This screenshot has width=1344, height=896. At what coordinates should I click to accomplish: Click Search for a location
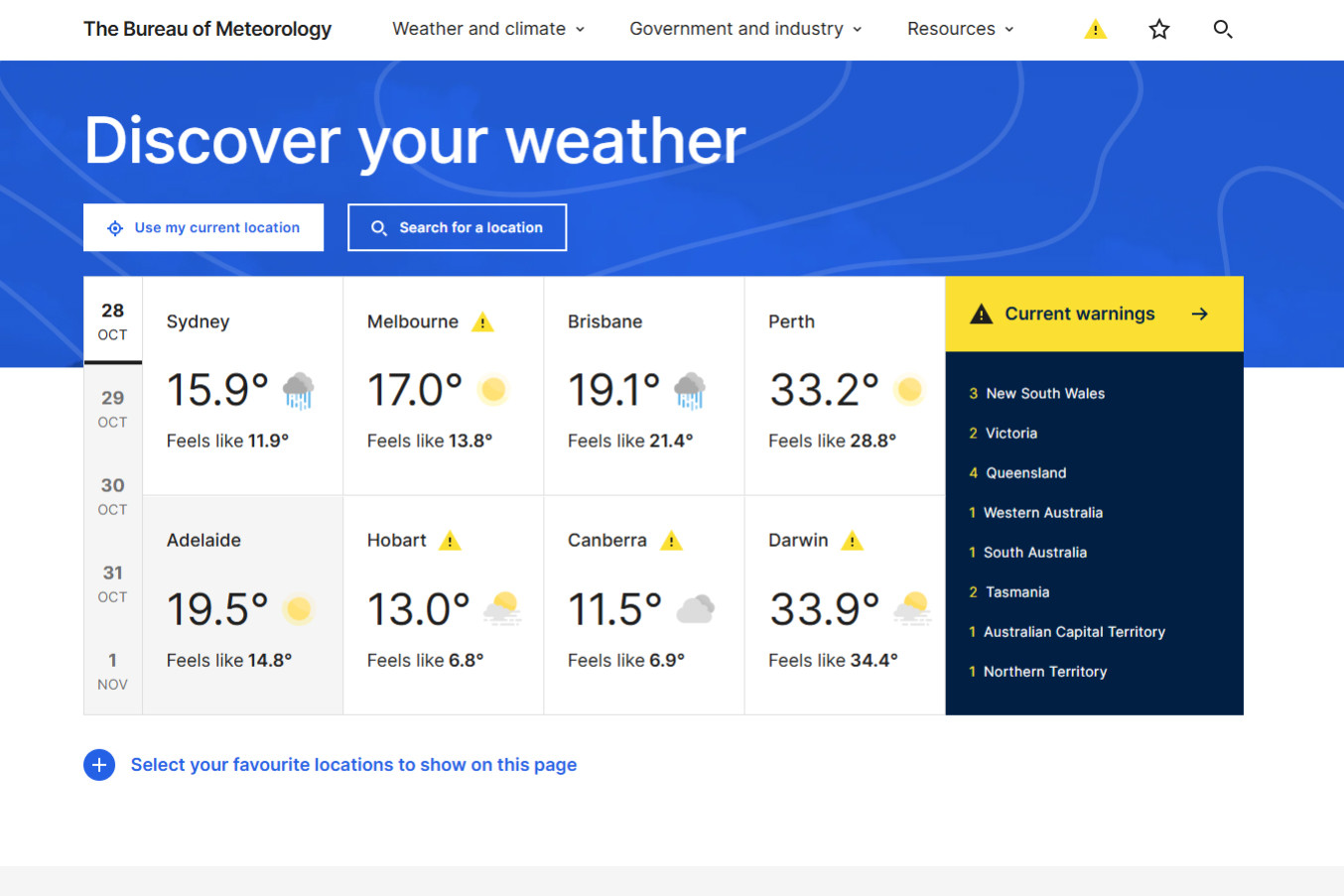[x=457, y=227]
